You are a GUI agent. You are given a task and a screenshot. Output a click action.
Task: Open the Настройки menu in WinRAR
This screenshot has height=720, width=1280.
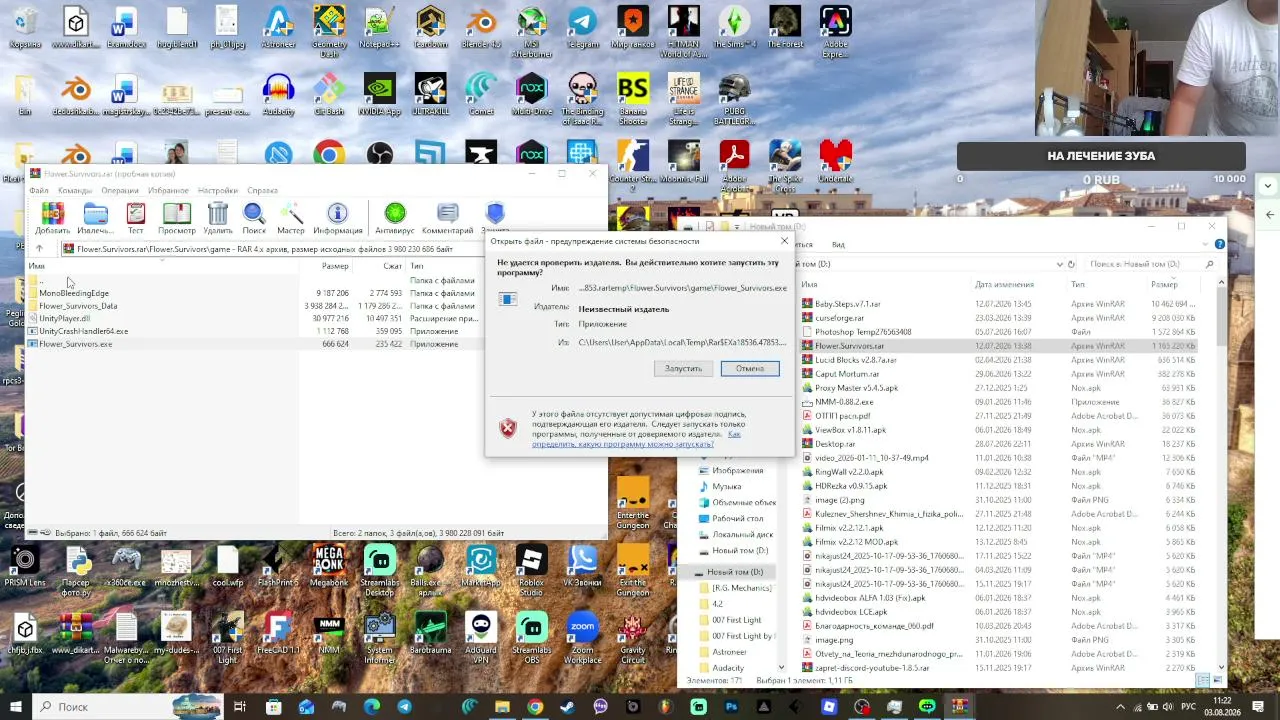click(218, 190)
